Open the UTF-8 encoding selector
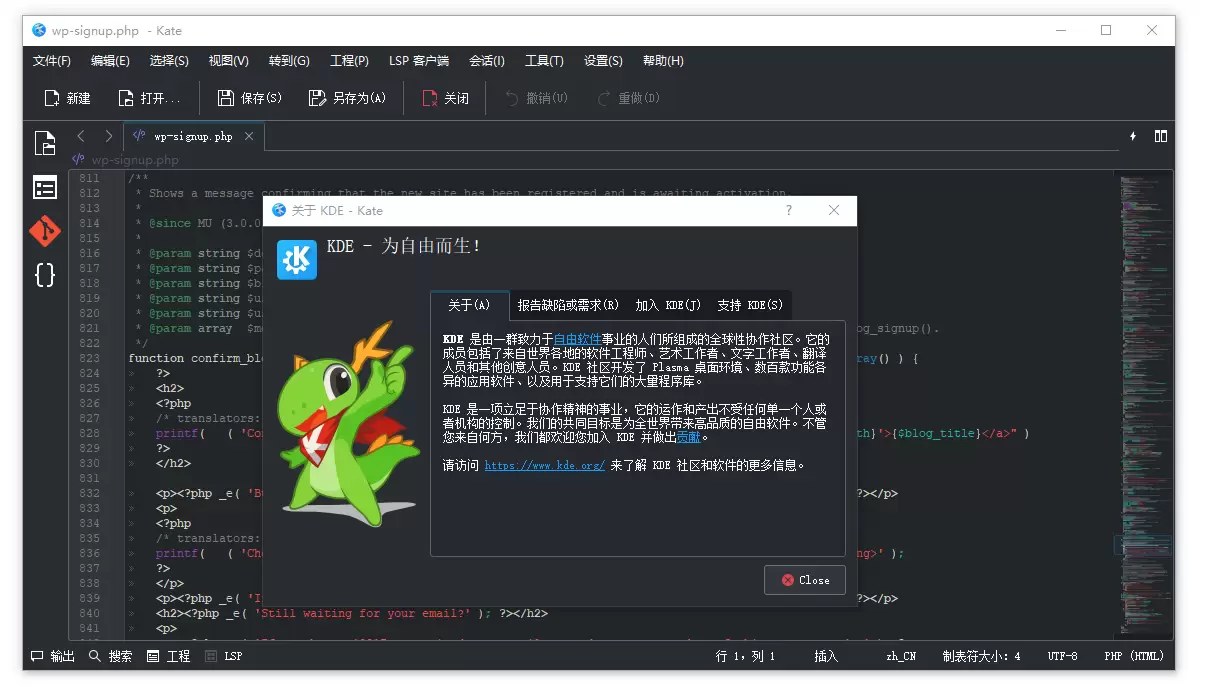This screenshot has height=687, width=1206. [1063, 656]
